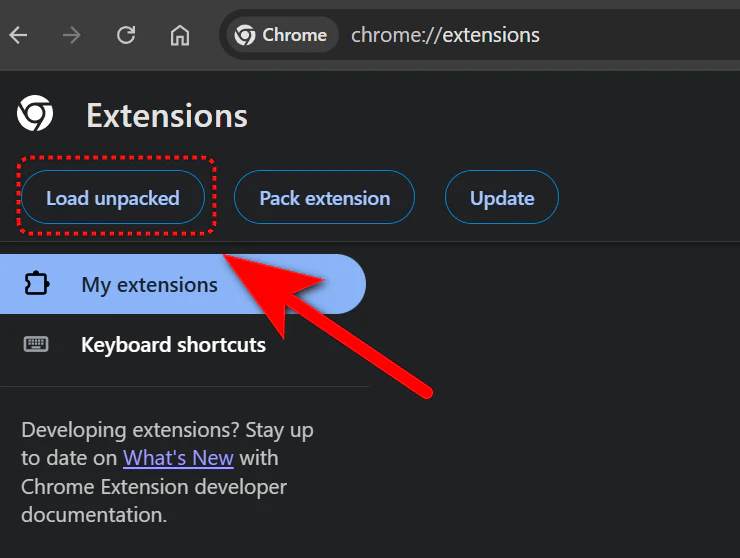The image size is (740, 558).
Task: Click the Chrome logo beside Extensions heading
Action: coord(35,115)
